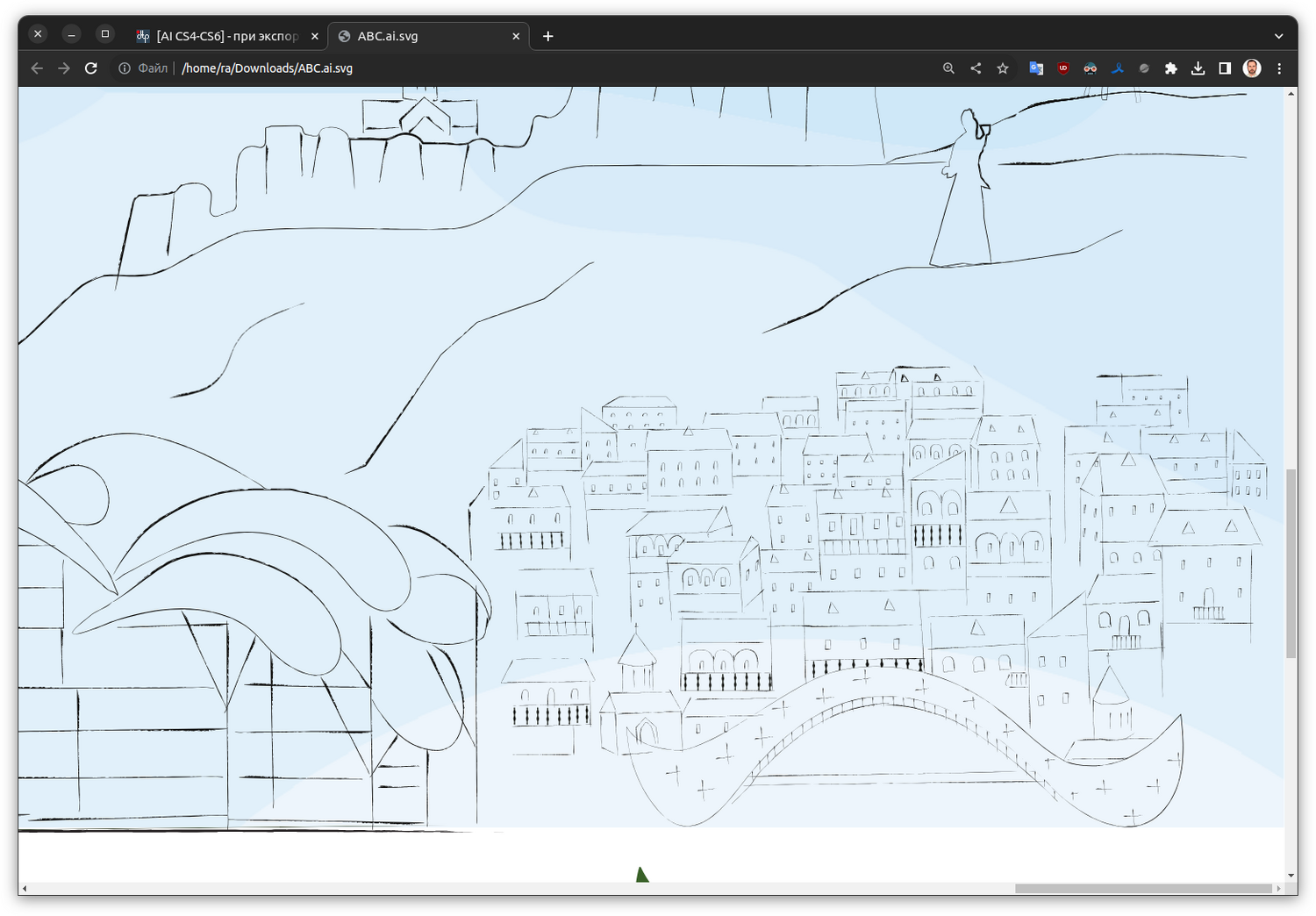Maximize the browser window

pos(105,34)
